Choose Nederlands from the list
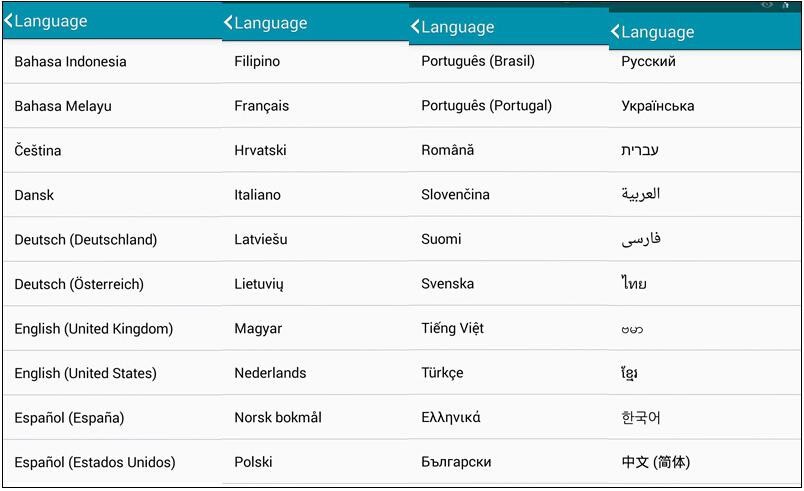The height and width of the screenshot is (491, 804). point(270,373)
